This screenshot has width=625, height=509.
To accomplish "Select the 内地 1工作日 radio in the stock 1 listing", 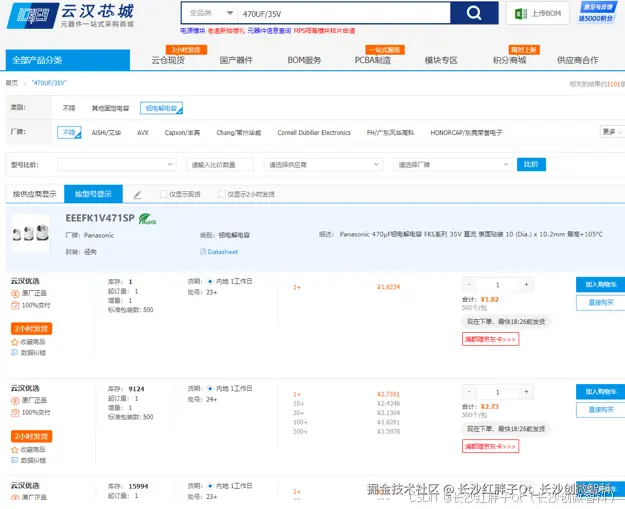I will (x=210, y=281).
